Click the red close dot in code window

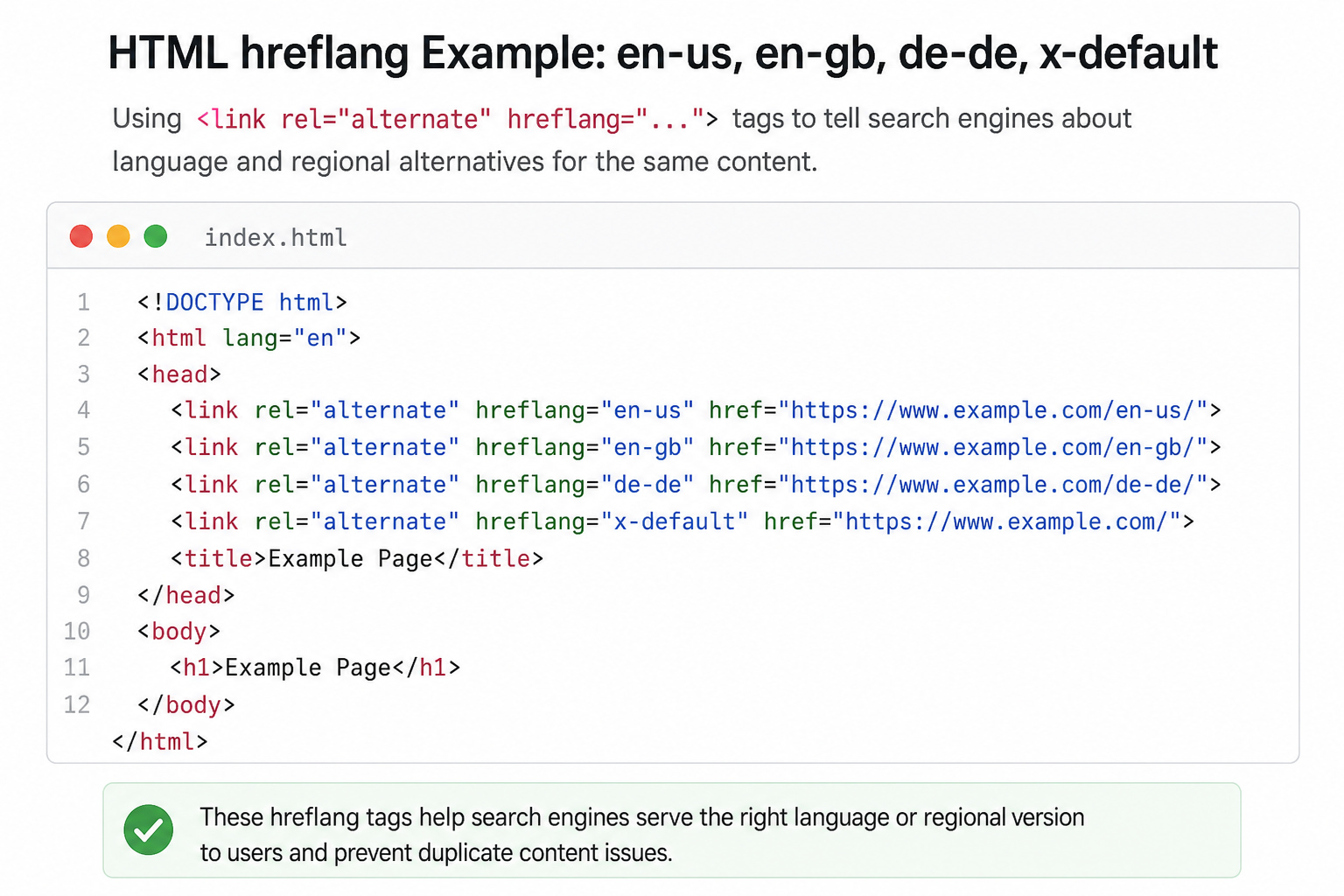(81, 236)
